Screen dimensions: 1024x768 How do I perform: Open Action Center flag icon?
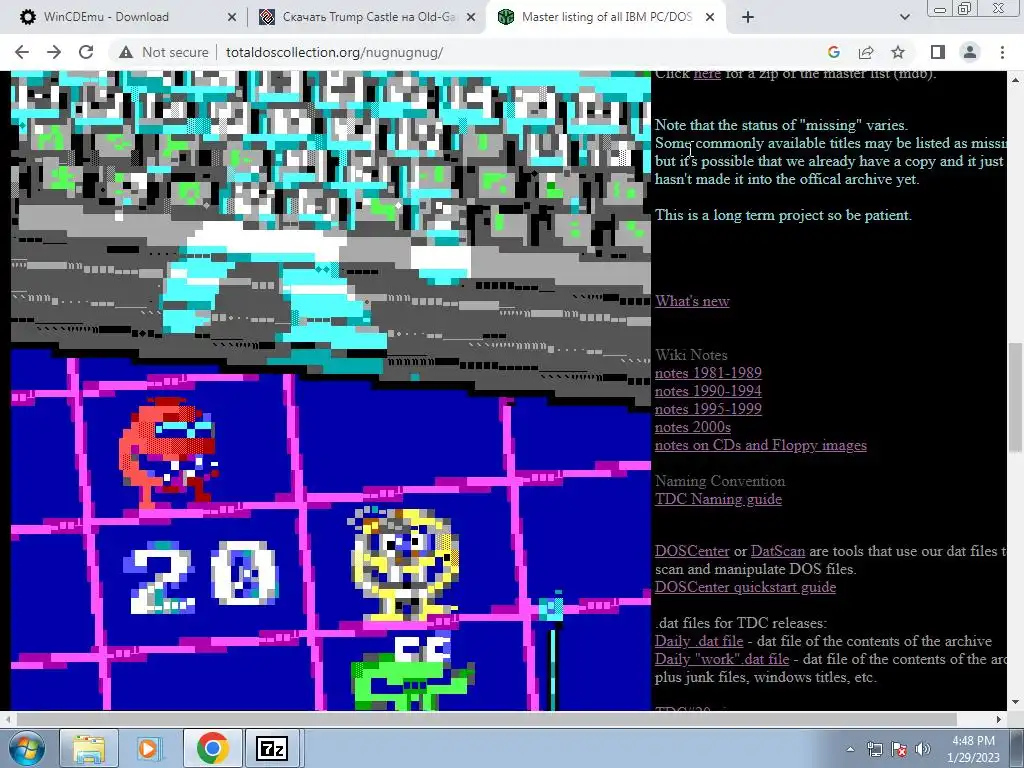click(x=899, y=749)
